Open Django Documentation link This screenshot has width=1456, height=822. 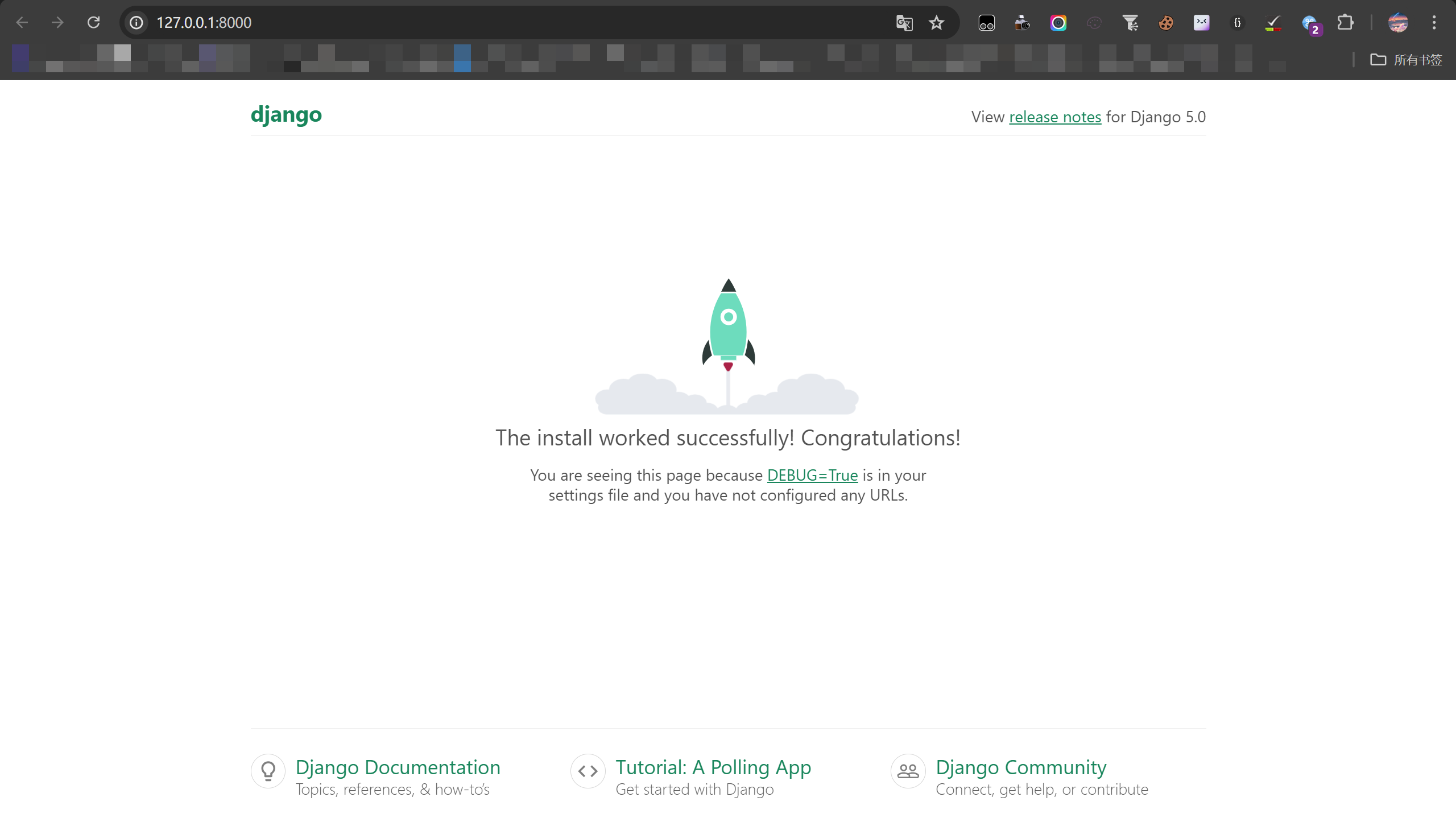(398, 767)
